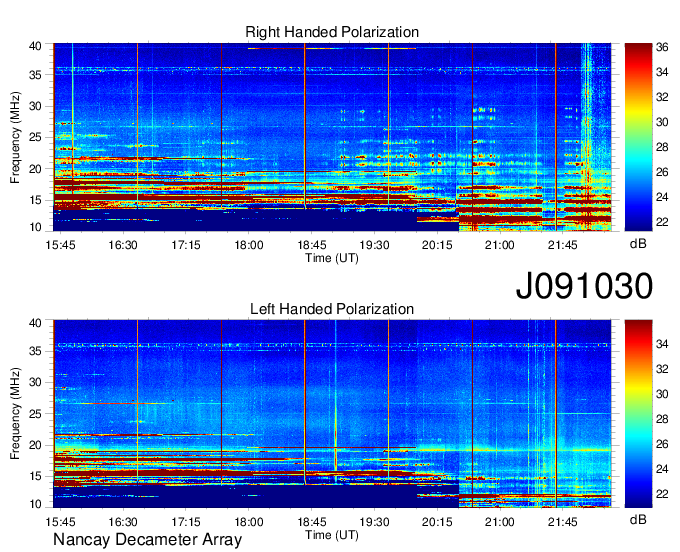Click the 30 tick on Right Handed colorbar
680x552 pixels.
(662, 122)
